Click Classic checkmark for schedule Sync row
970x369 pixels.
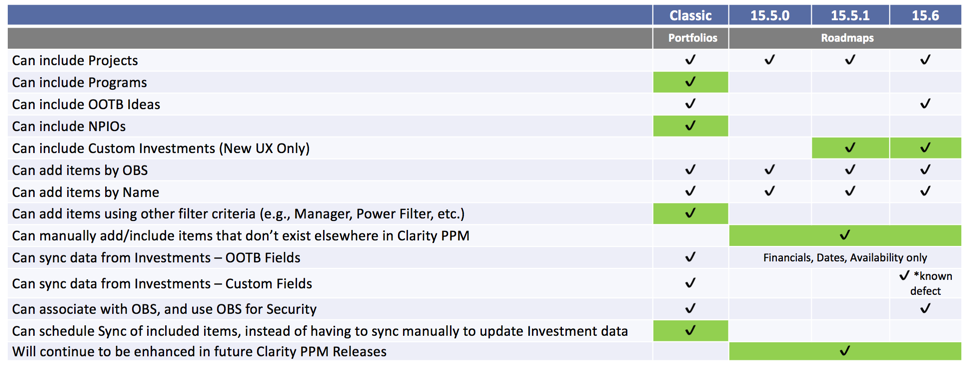(691, 331)
